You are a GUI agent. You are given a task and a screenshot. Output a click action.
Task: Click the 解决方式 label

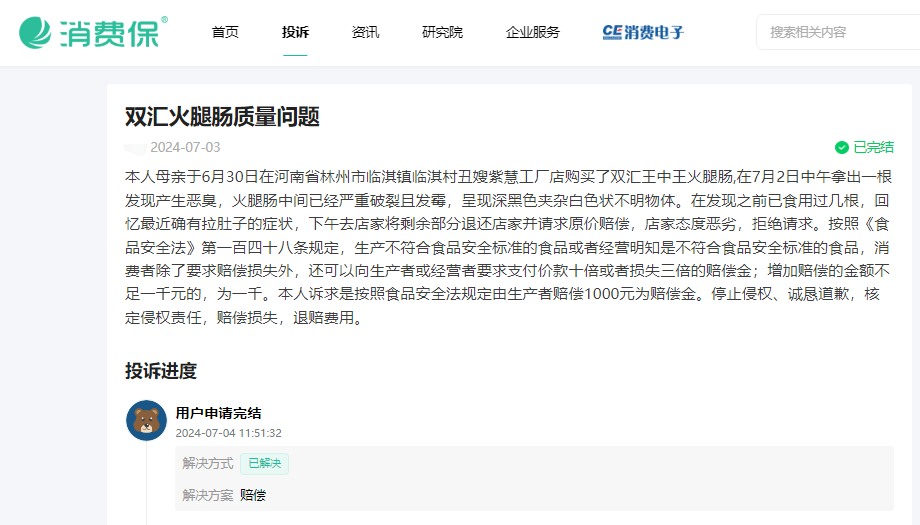pyautogui.click(x=208, y=463)
